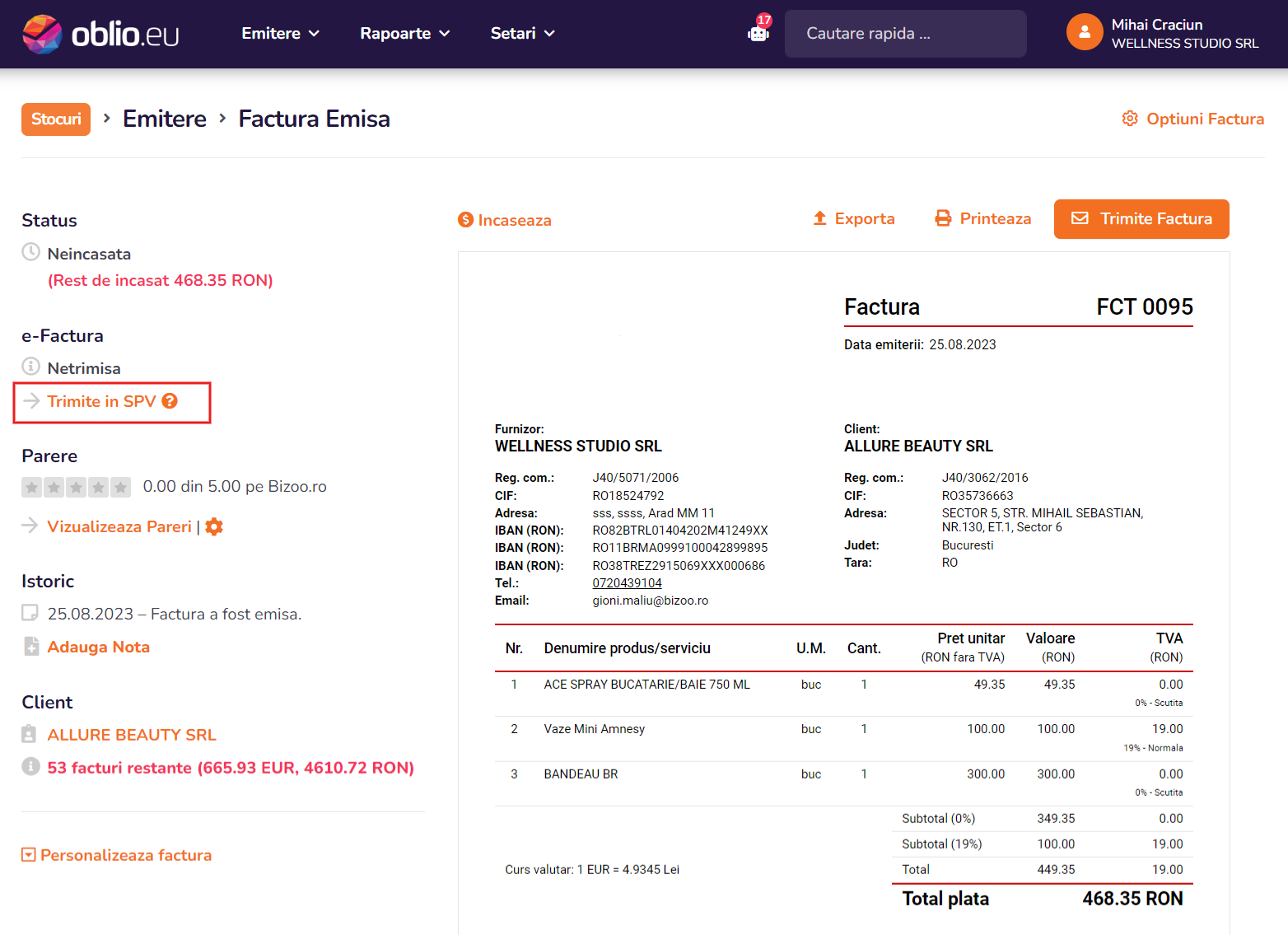Click the IBAN RO82BTRL01404202M41249XX
The width and height of the screenshot is (1288, 935).
click(680, 531)
